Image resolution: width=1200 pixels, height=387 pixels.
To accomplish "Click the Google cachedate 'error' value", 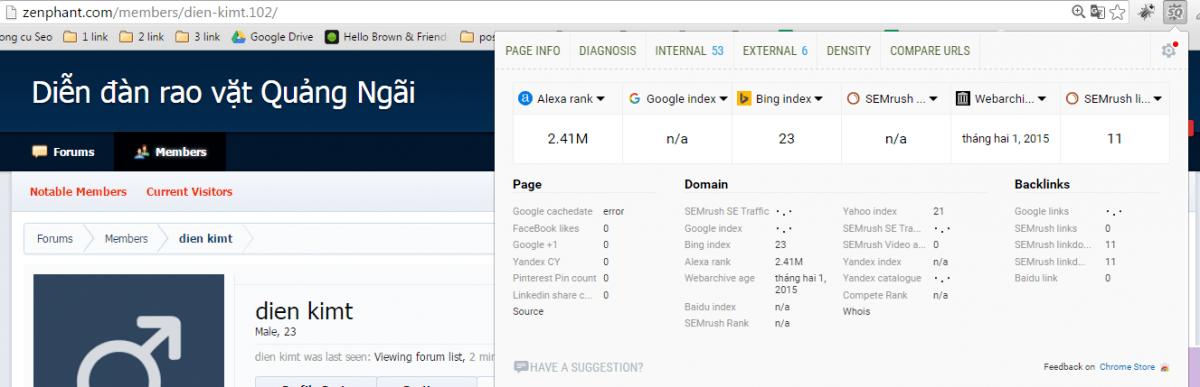I will (x=613, y=211).
